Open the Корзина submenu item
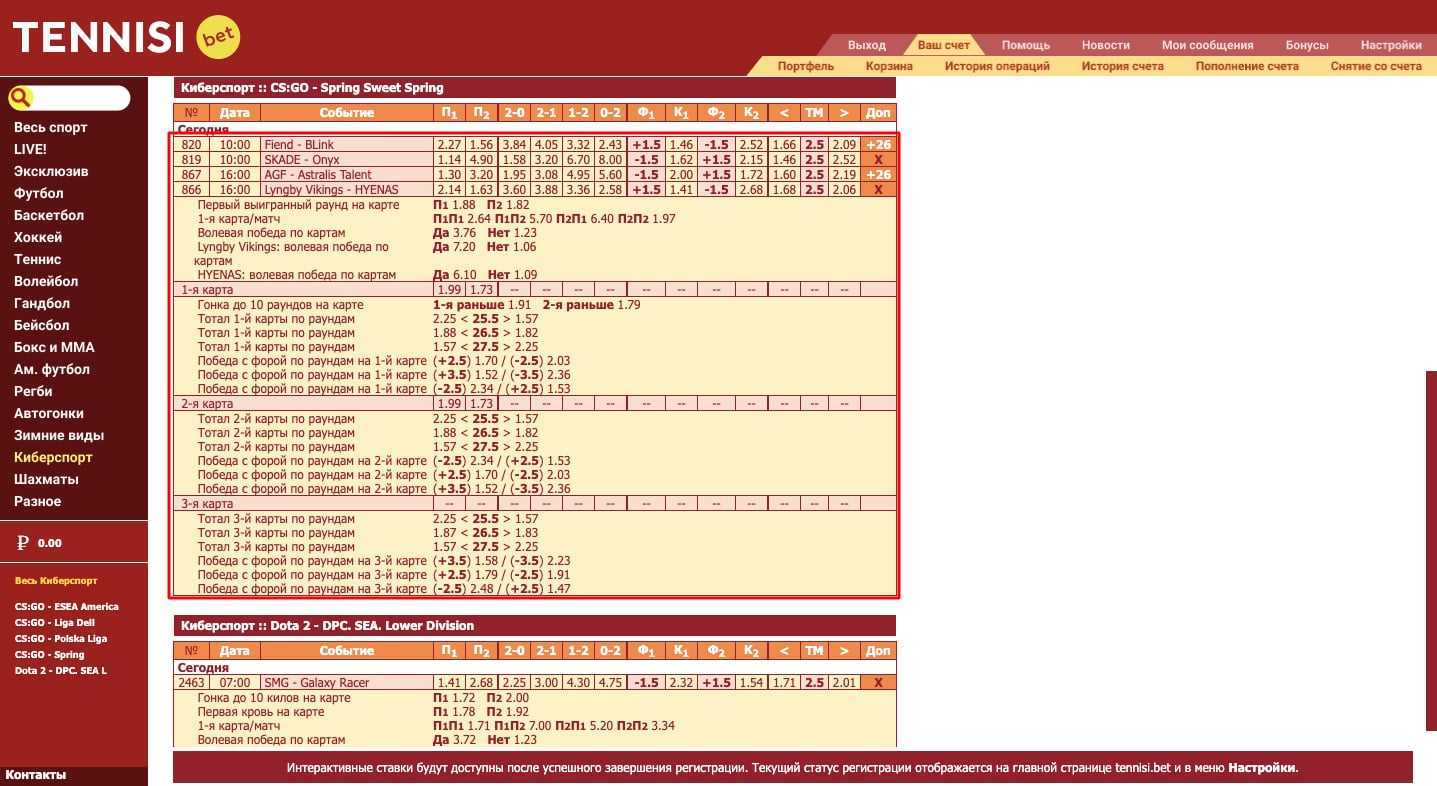This screenshot has width=1437, height=786. 889,66
